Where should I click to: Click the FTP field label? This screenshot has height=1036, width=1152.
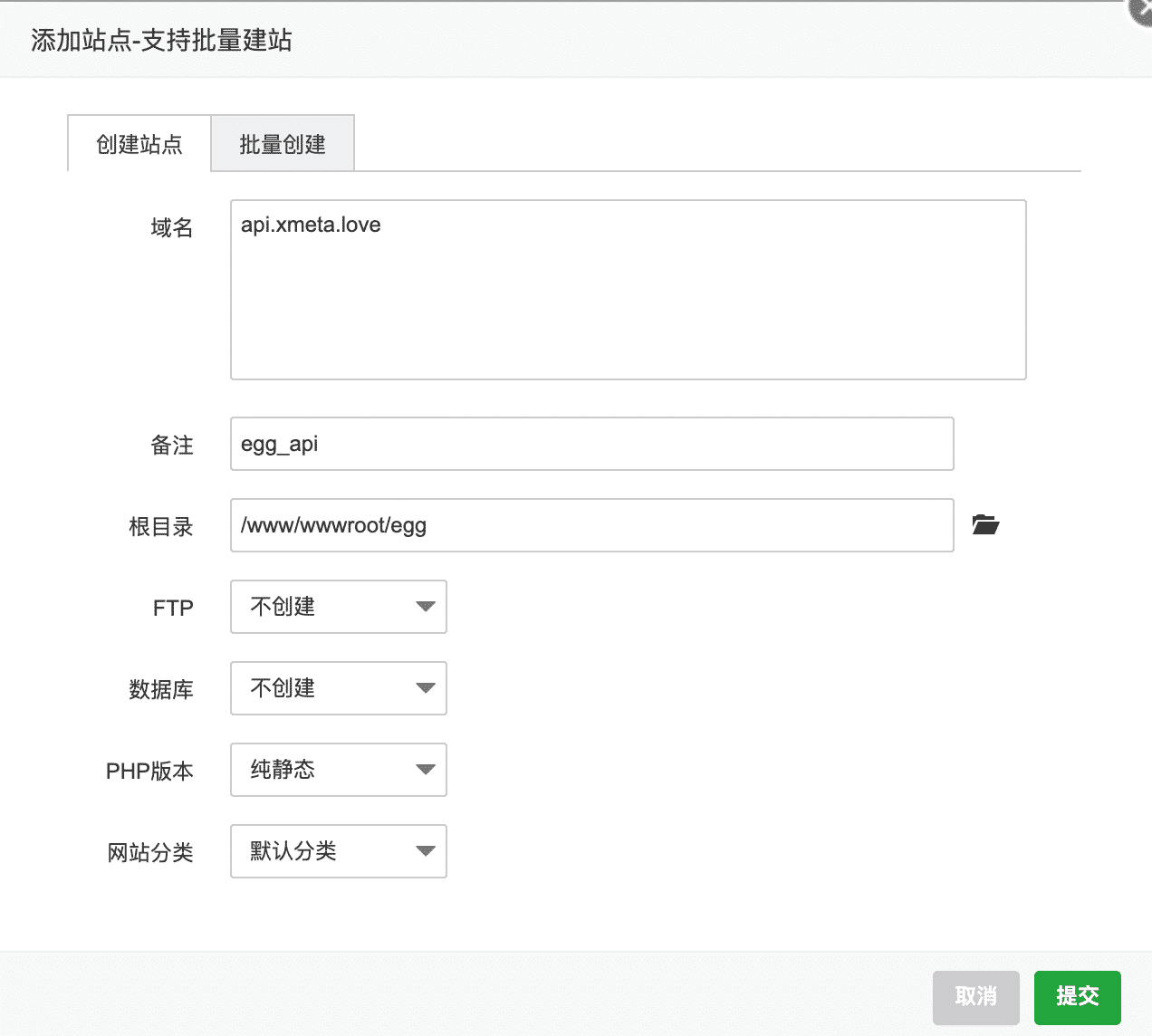click(173, 608)
